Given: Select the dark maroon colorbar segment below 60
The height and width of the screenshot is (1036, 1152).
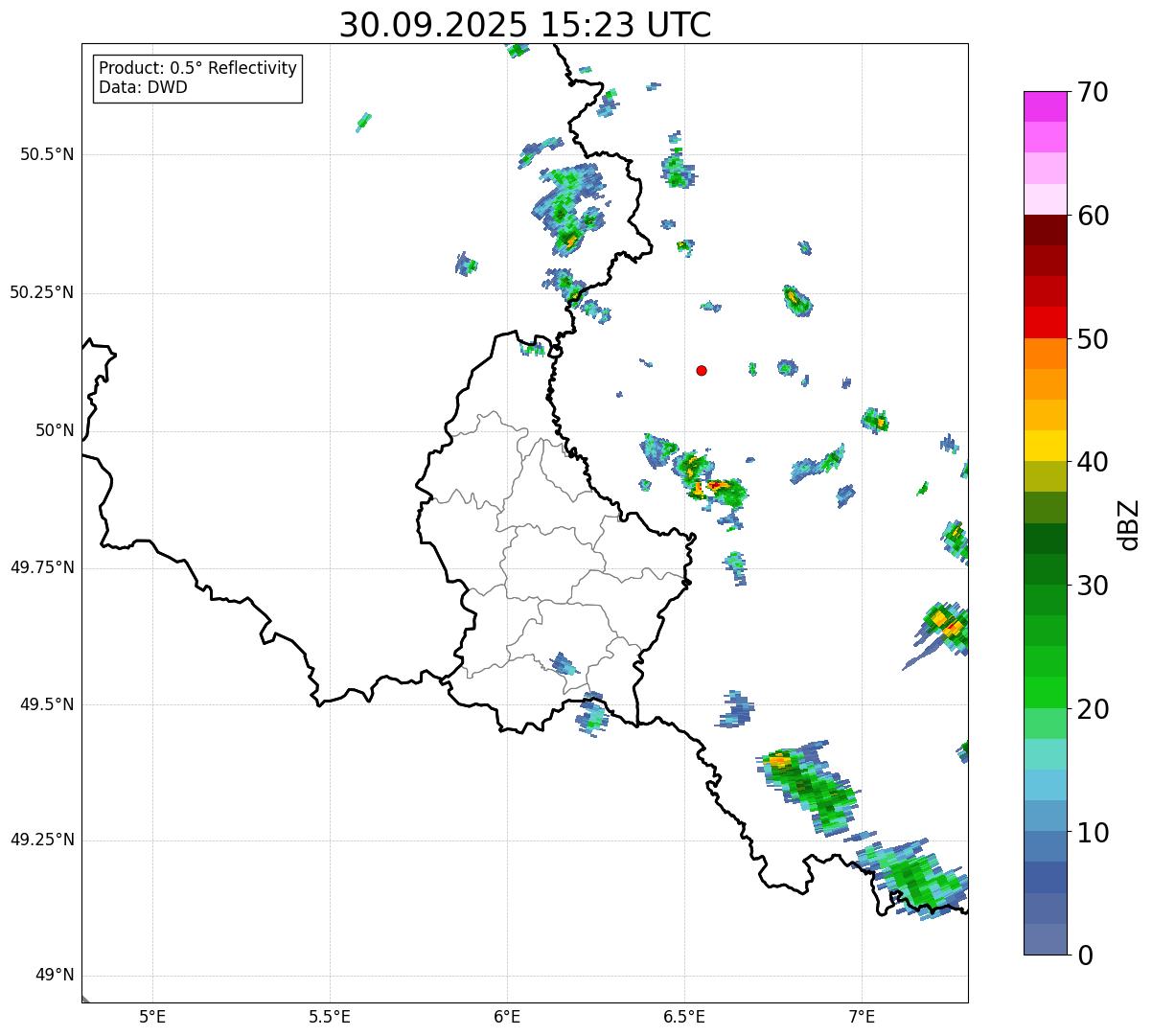Looking at the screenshot, I should point(1050,230).
